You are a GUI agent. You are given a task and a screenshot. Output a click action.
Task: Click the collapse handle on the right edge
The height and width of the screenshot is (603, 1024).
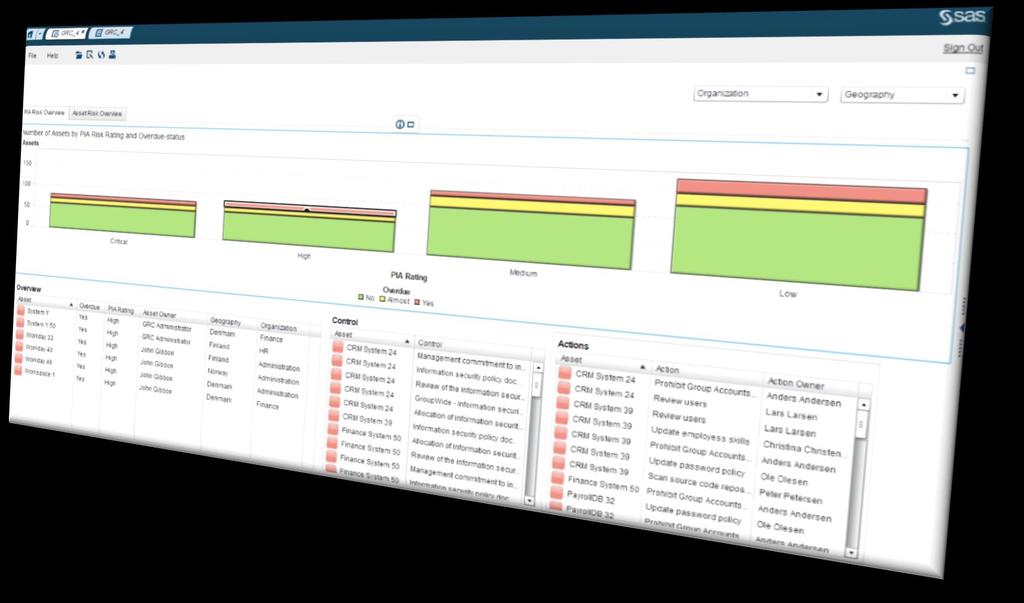click(x=963, y=327)
